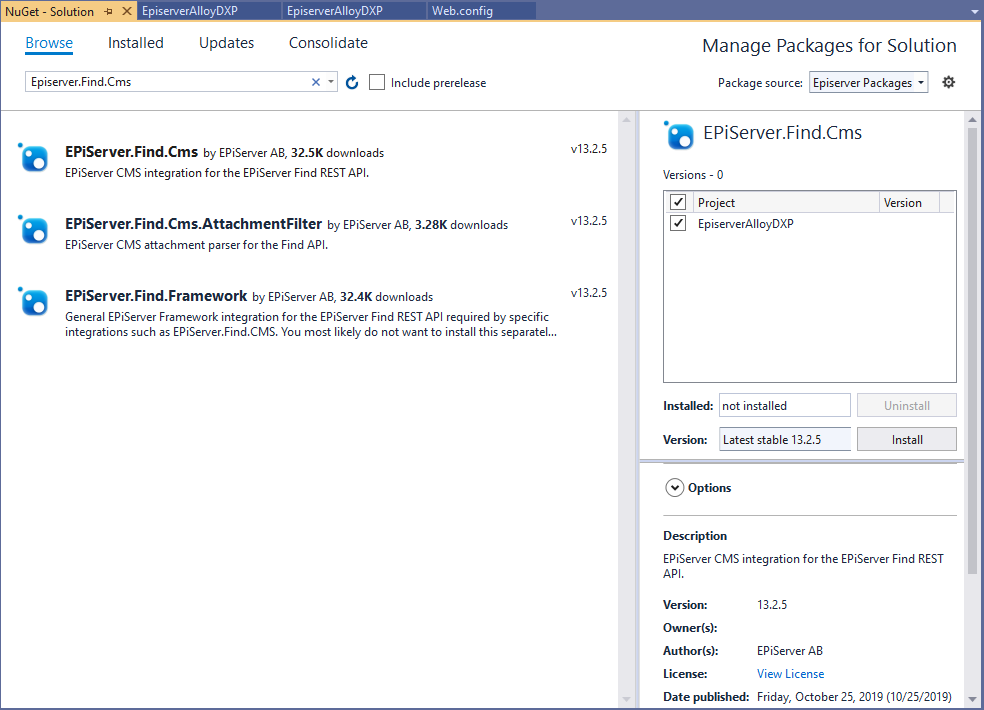Open the View License link
Viewport: 984px width, 710px height.
click(x=790, y=674)
